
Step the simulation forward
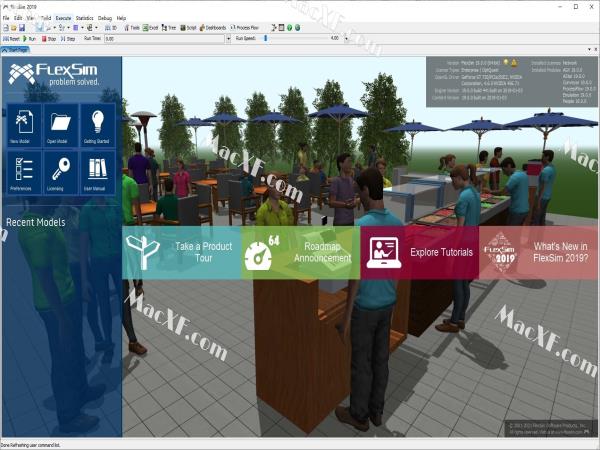68,39
